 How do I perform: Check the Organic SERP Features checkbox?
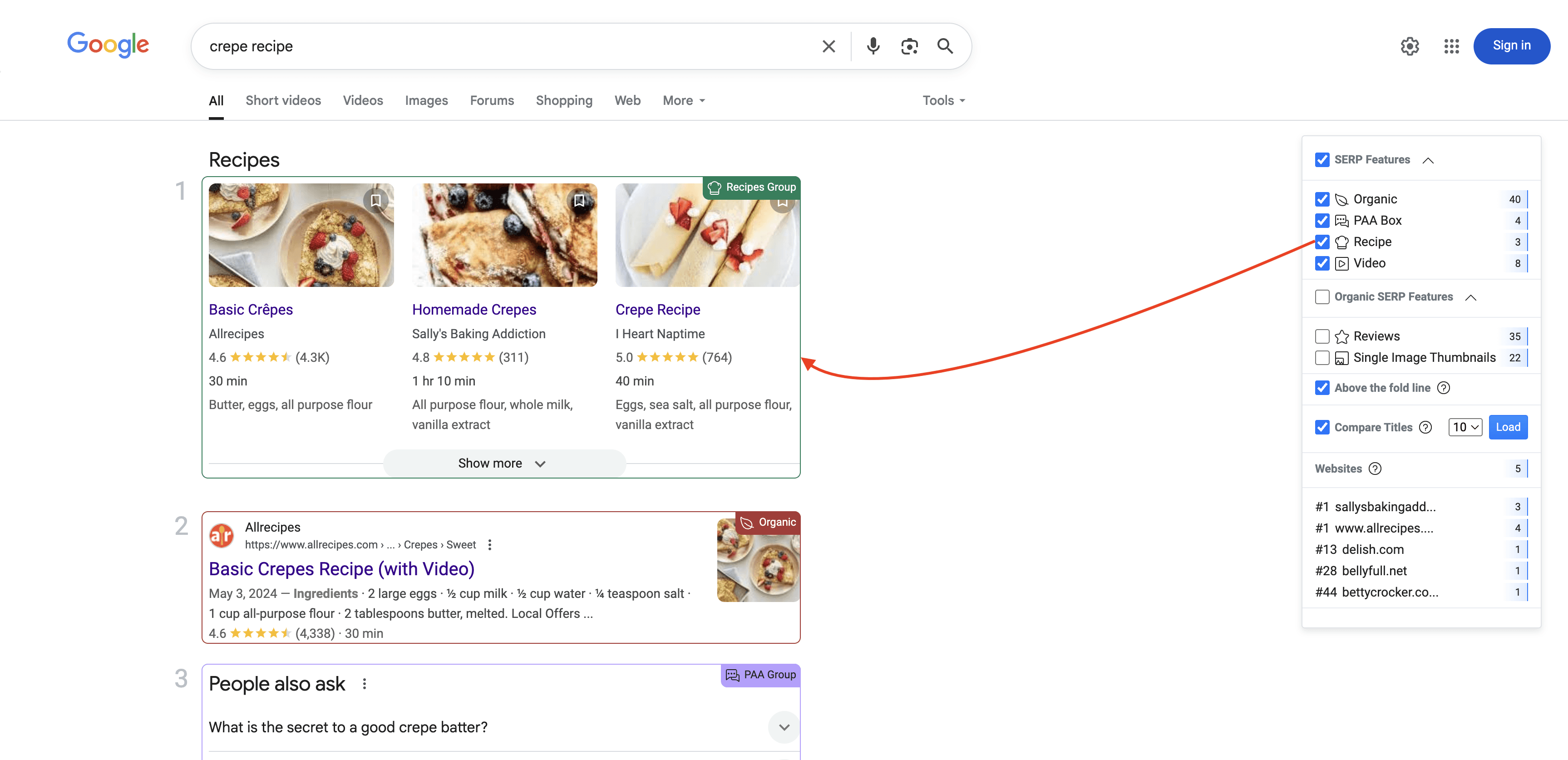tap(1322, 297)
